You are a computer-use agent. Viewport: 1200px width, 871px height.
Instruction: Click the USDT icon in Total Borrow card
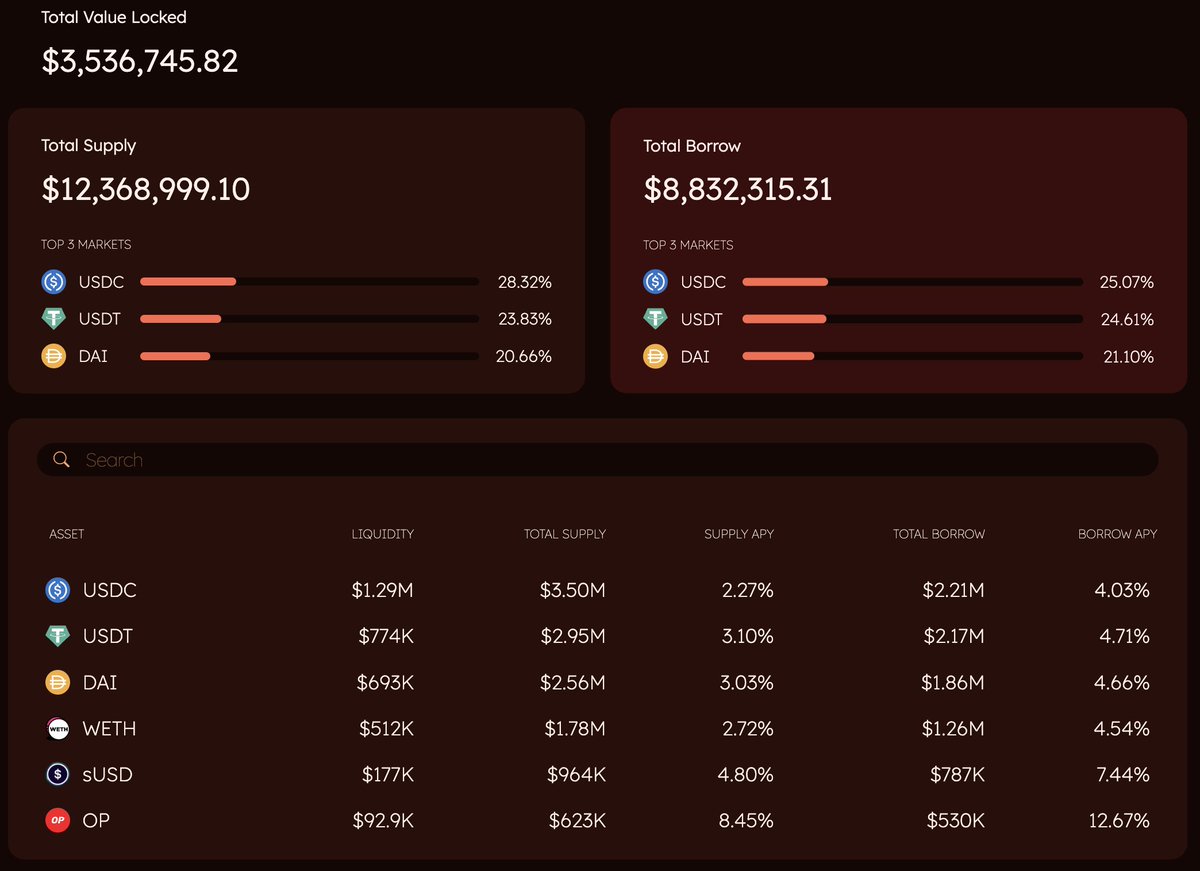pyautogui.click(x=655, y=319)
